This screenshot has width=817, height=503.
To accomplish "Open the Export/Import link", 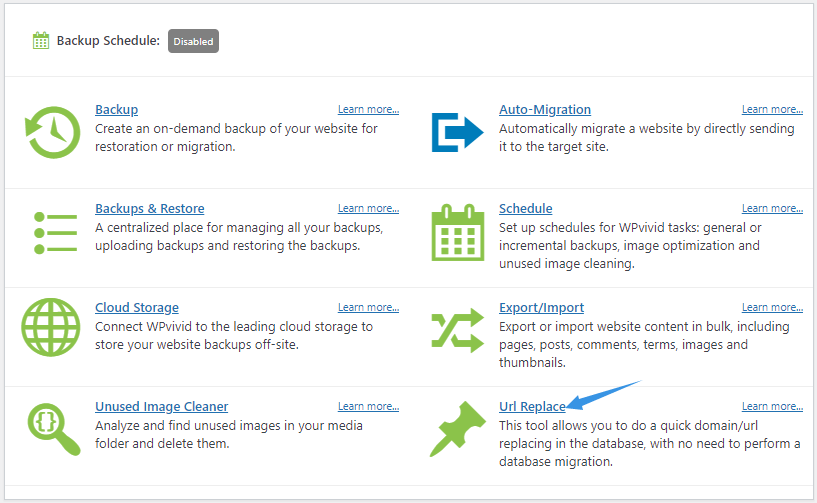I will 541,308.
